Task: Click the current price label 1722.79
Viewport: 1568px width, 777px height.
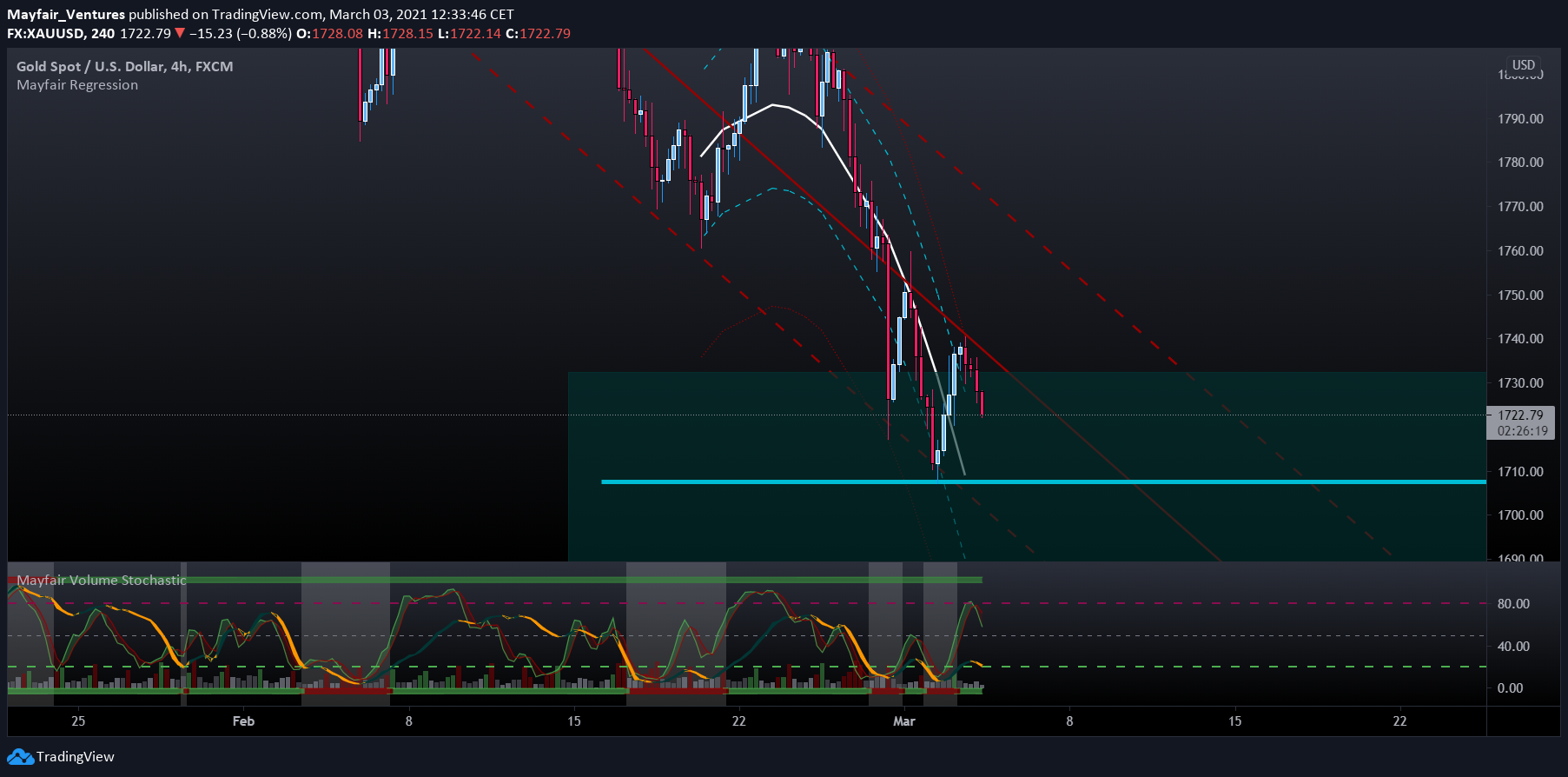Action: click(1520, 415)
